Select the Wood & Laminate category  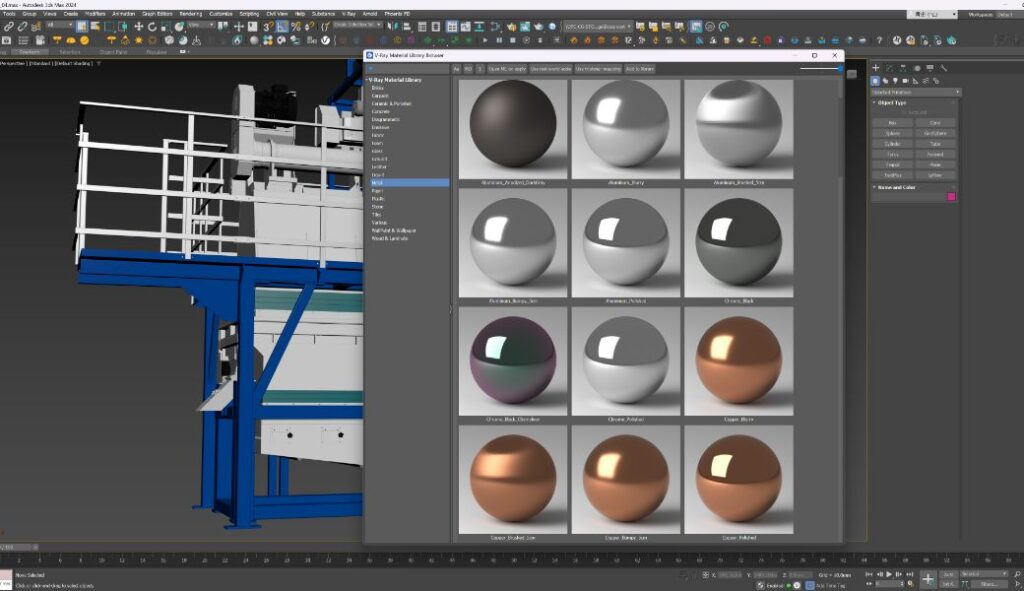click(392, 237)
